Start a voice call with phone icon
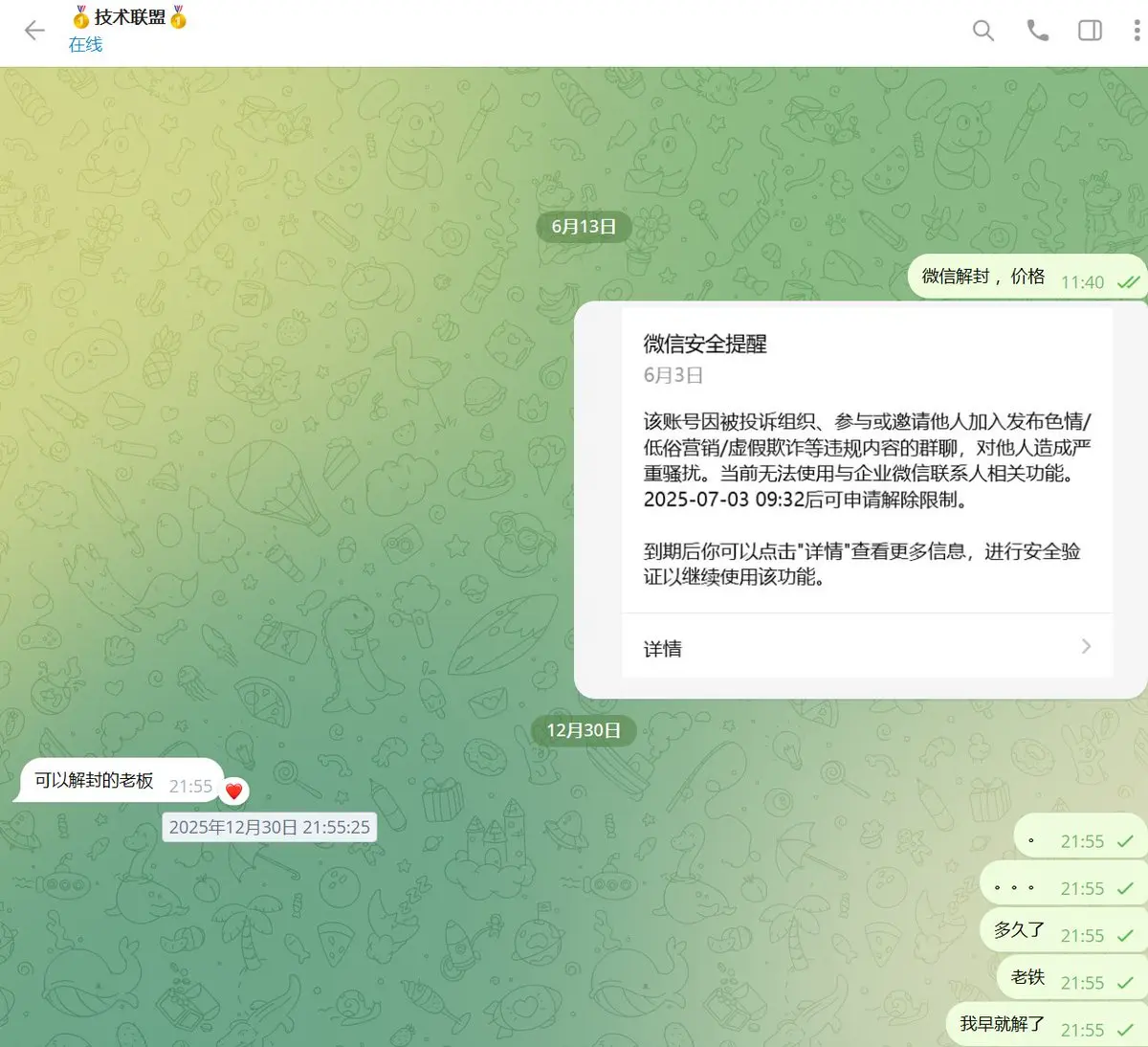Viewport: 1148px width, 1047px height. [x=1037, y=31]
